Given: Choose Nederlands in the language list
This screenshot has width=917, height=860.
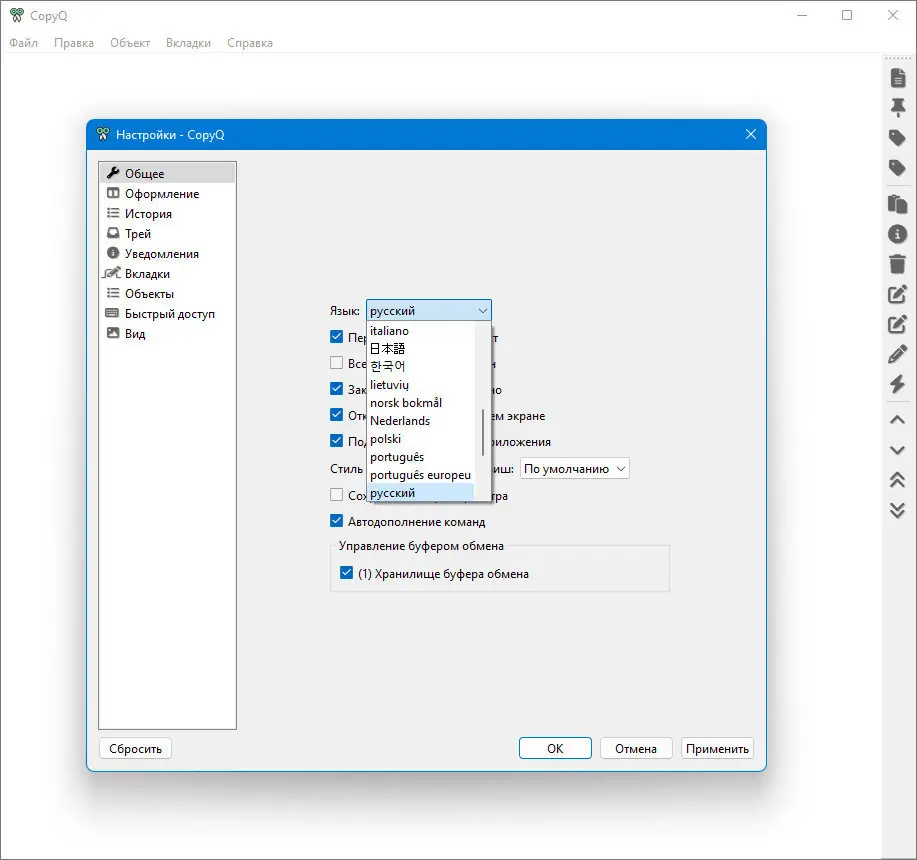Looking at the screenshot, I should (x=420, y=421).
